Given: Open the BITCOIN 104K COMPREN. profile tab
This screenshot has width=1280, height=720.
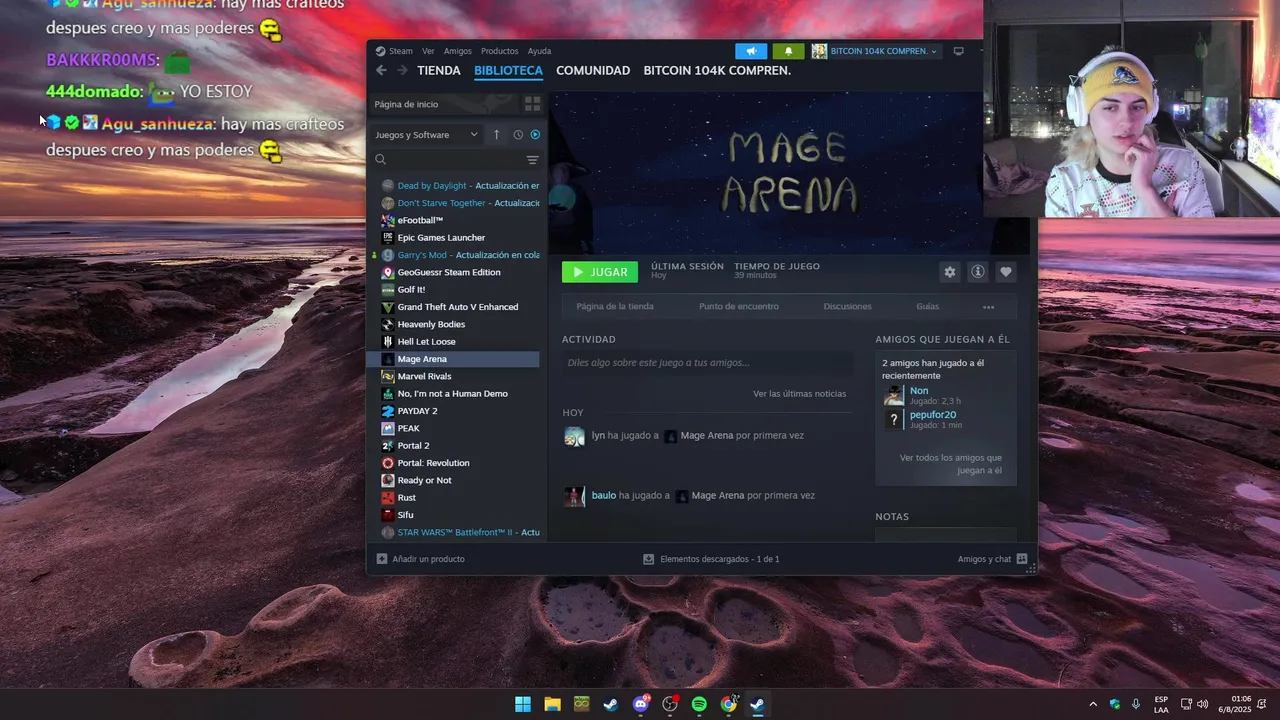Looking at the screenshot, I should click(717, 71).
